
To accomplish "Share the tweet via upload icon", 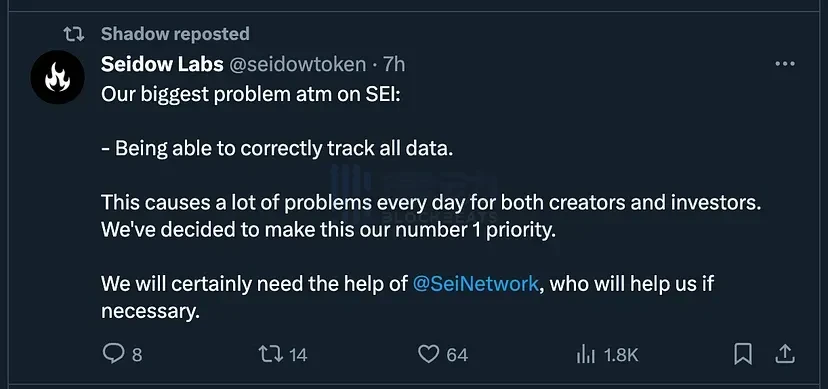I will [784, 354].
